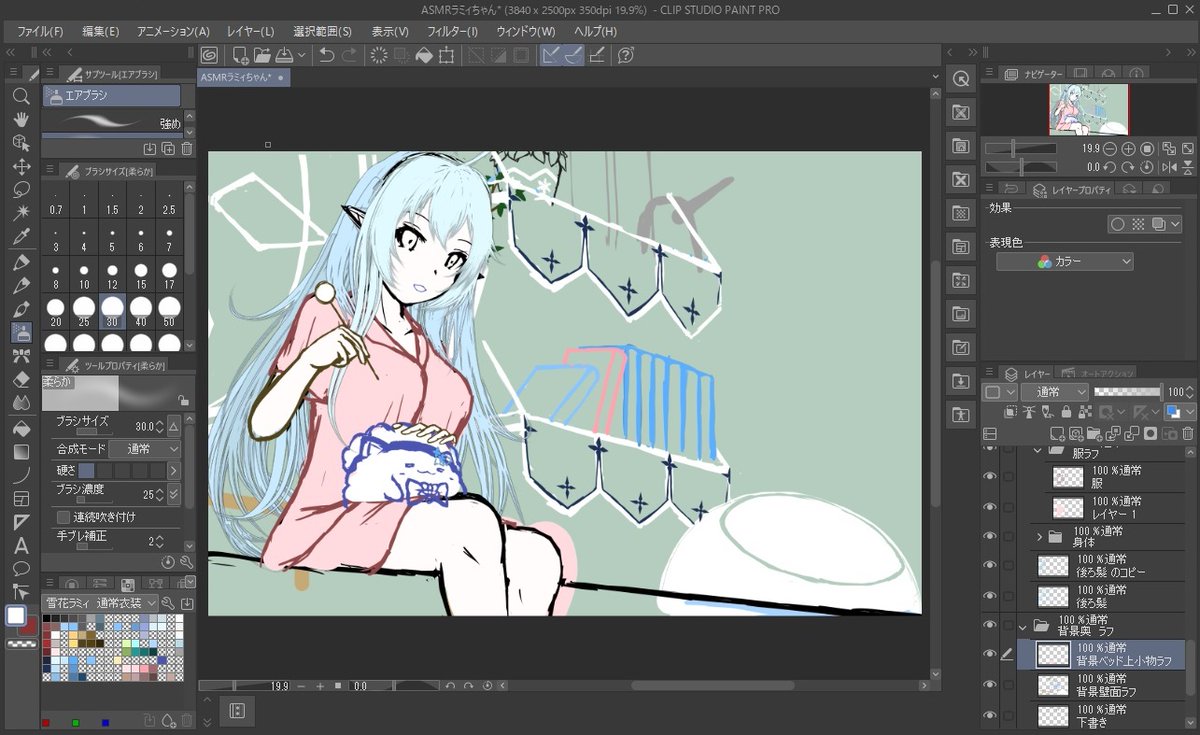Click the Open file folder icon
This screenshot has width=1200, height=735.
262,55
